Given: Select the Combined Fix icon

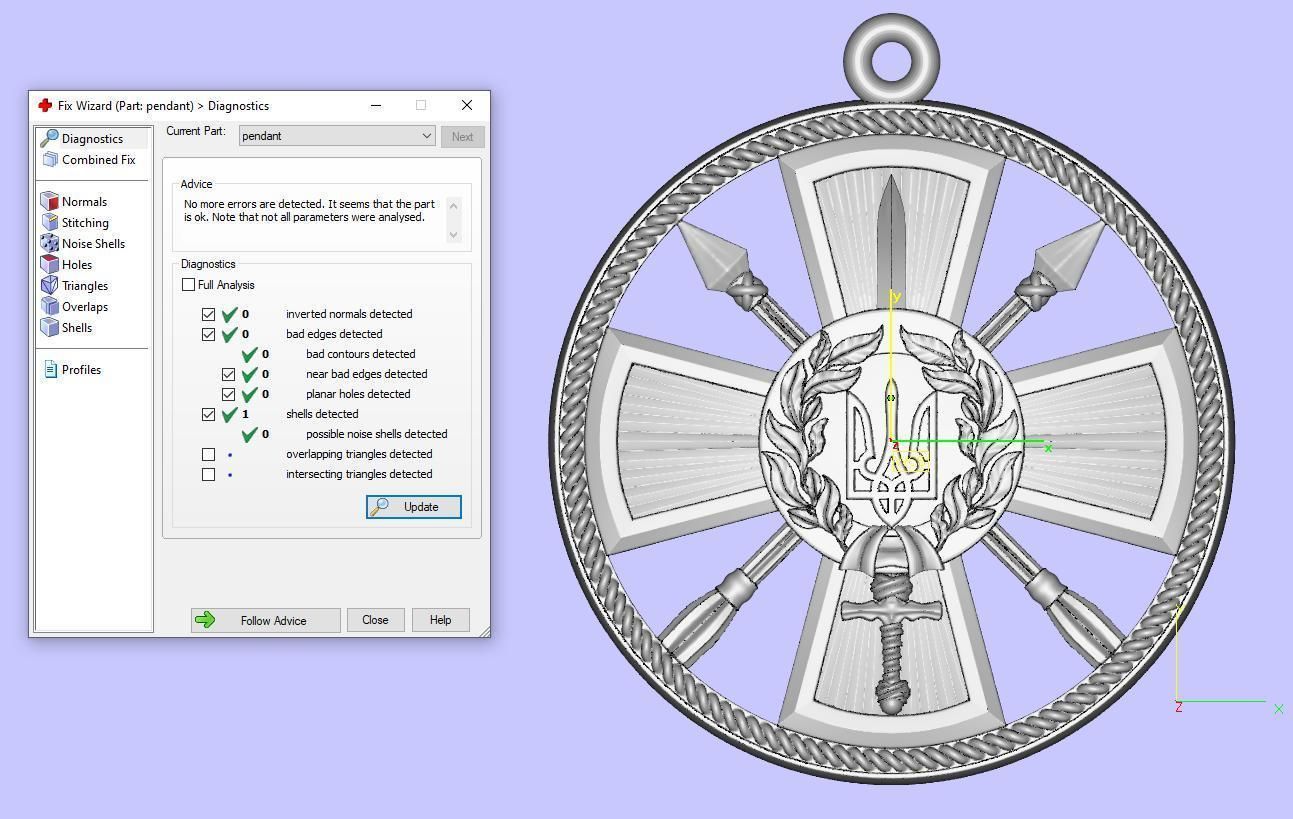Looking at the screenshot, I should pos(50,160).
